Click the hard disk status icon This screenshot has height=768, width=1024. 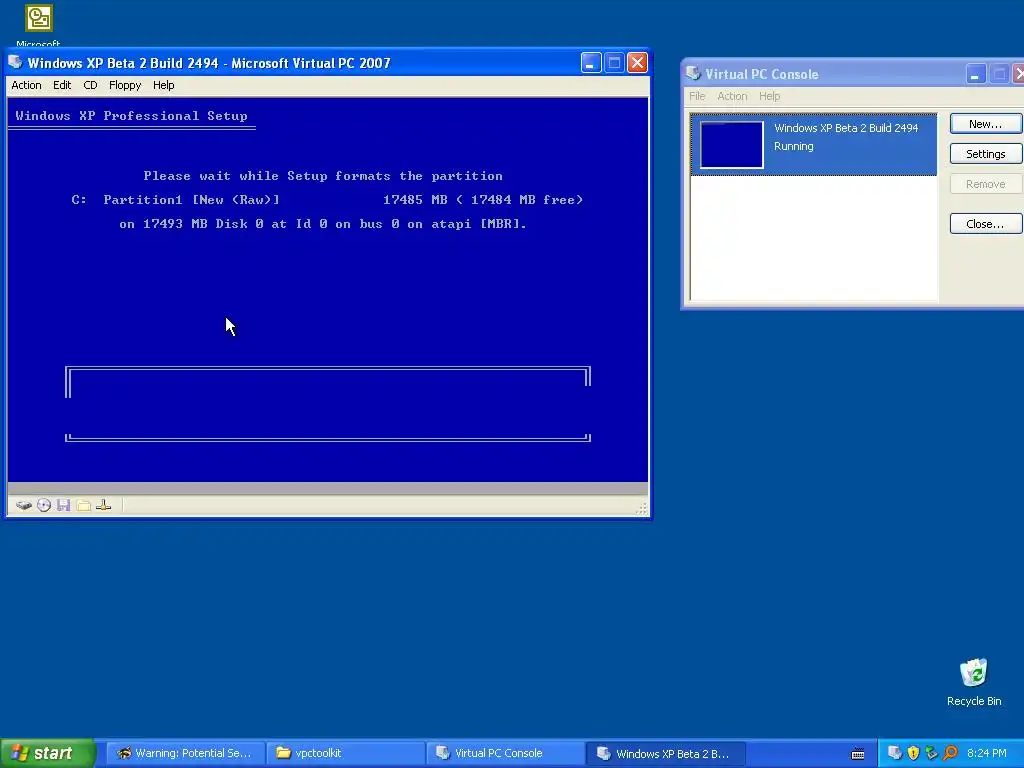click(24, 505)
